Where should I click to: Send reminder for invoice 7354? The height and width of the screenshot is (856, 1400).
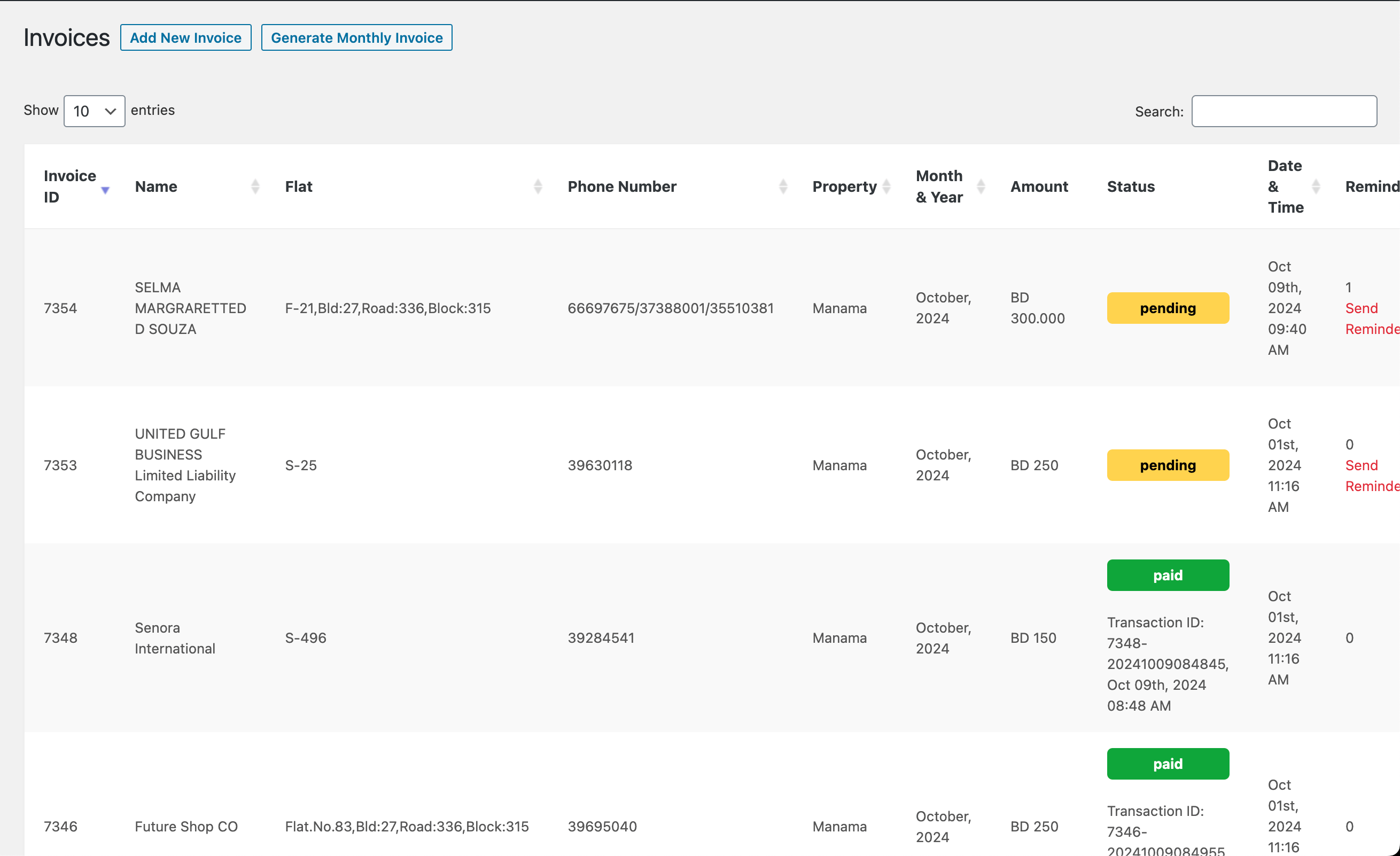[1372, 318]
